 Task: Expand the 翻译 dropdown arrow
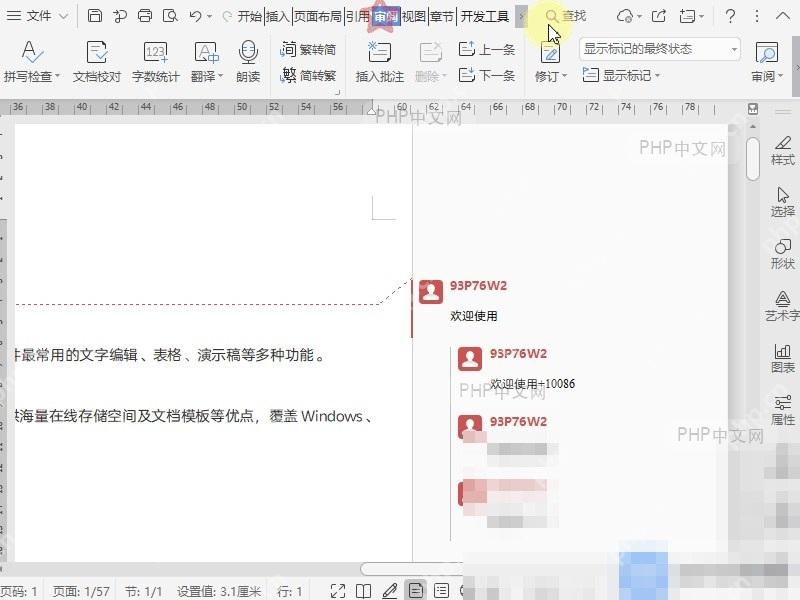pos(220,76)
